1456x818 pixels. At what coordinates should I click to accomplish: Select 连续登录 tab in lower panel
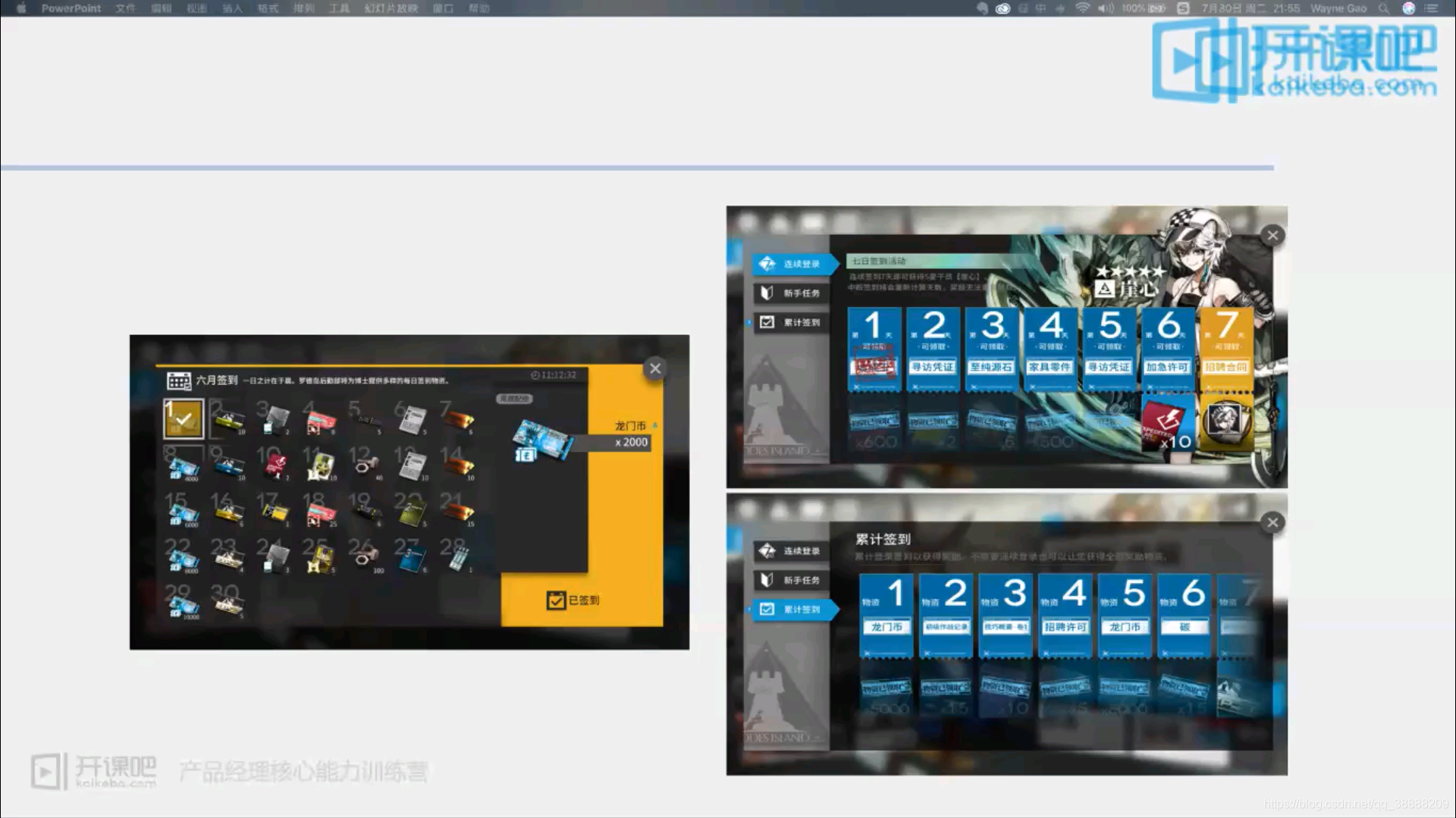click(x=791, y=551)
